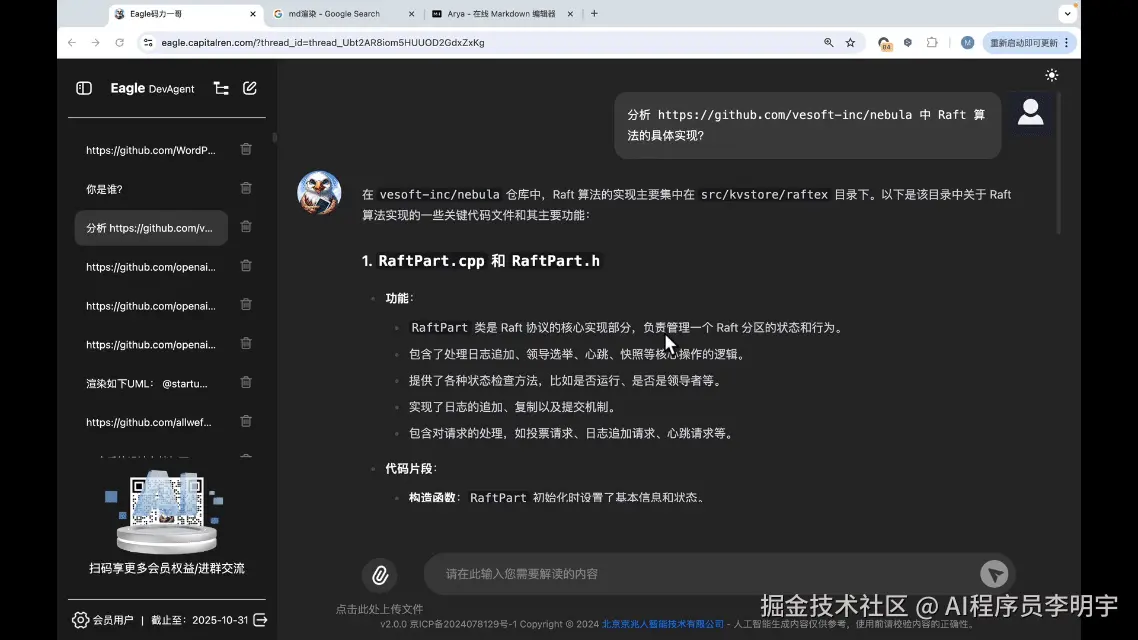Log out using the exit arrow icon
This screenshot has width=1138, height=640.
[x=259, y=620]
